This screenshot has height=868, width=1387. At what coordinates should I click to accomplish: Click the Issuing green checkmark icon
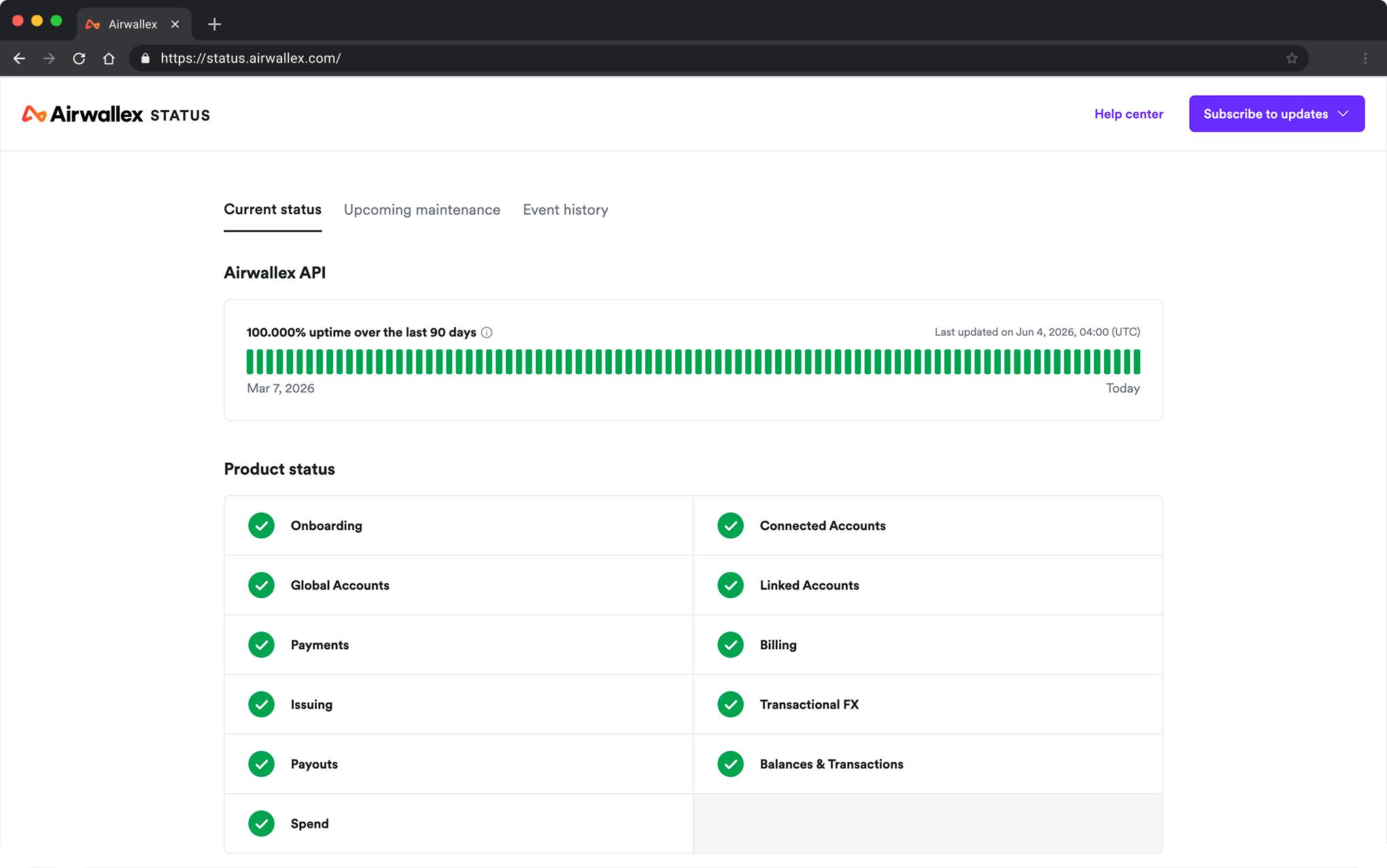click(261, 704)
